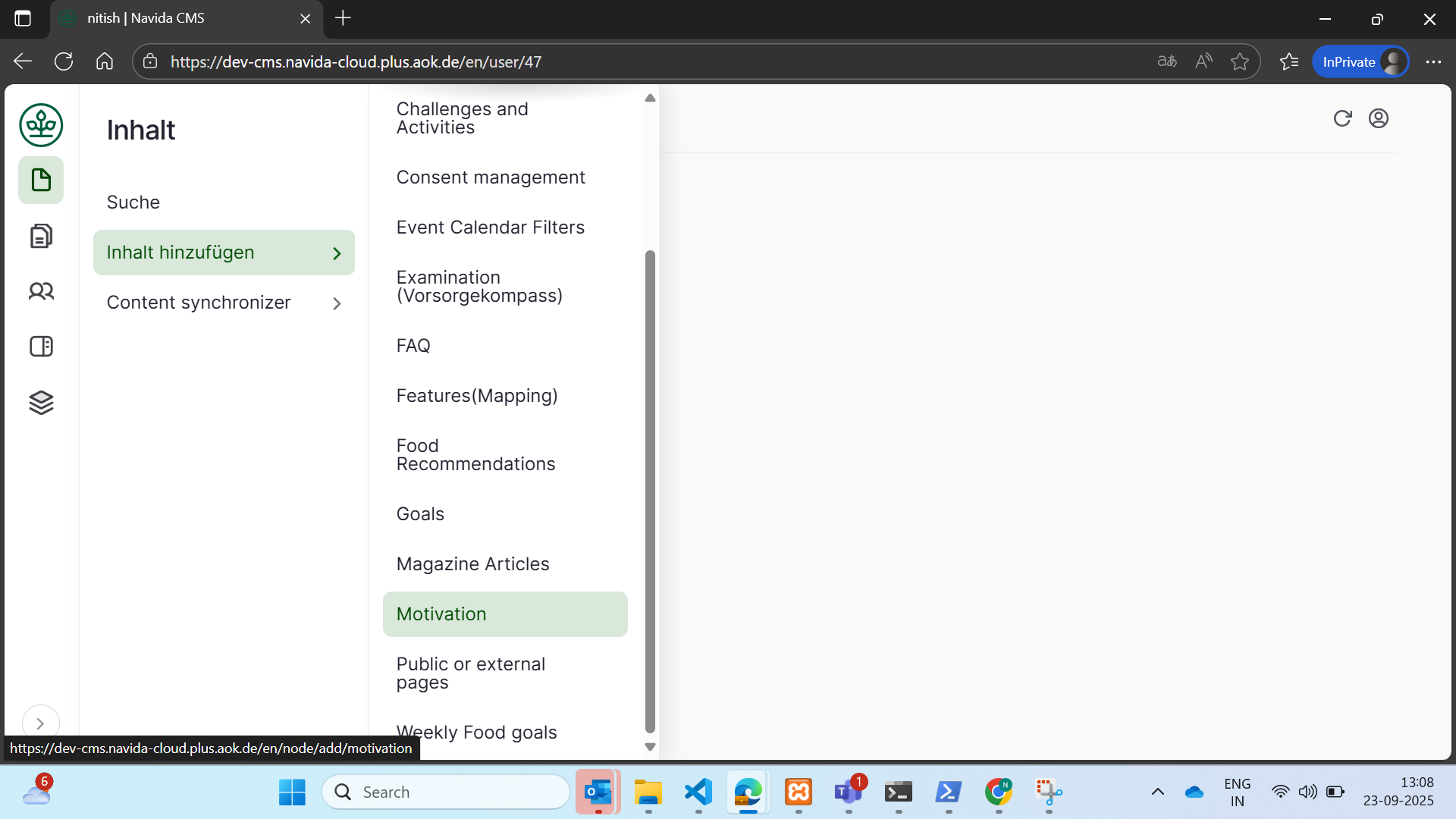Click the browser address bar URL
Image resolution: width=1456 pixels, height=819 pixels.
(x=356, y=62)
